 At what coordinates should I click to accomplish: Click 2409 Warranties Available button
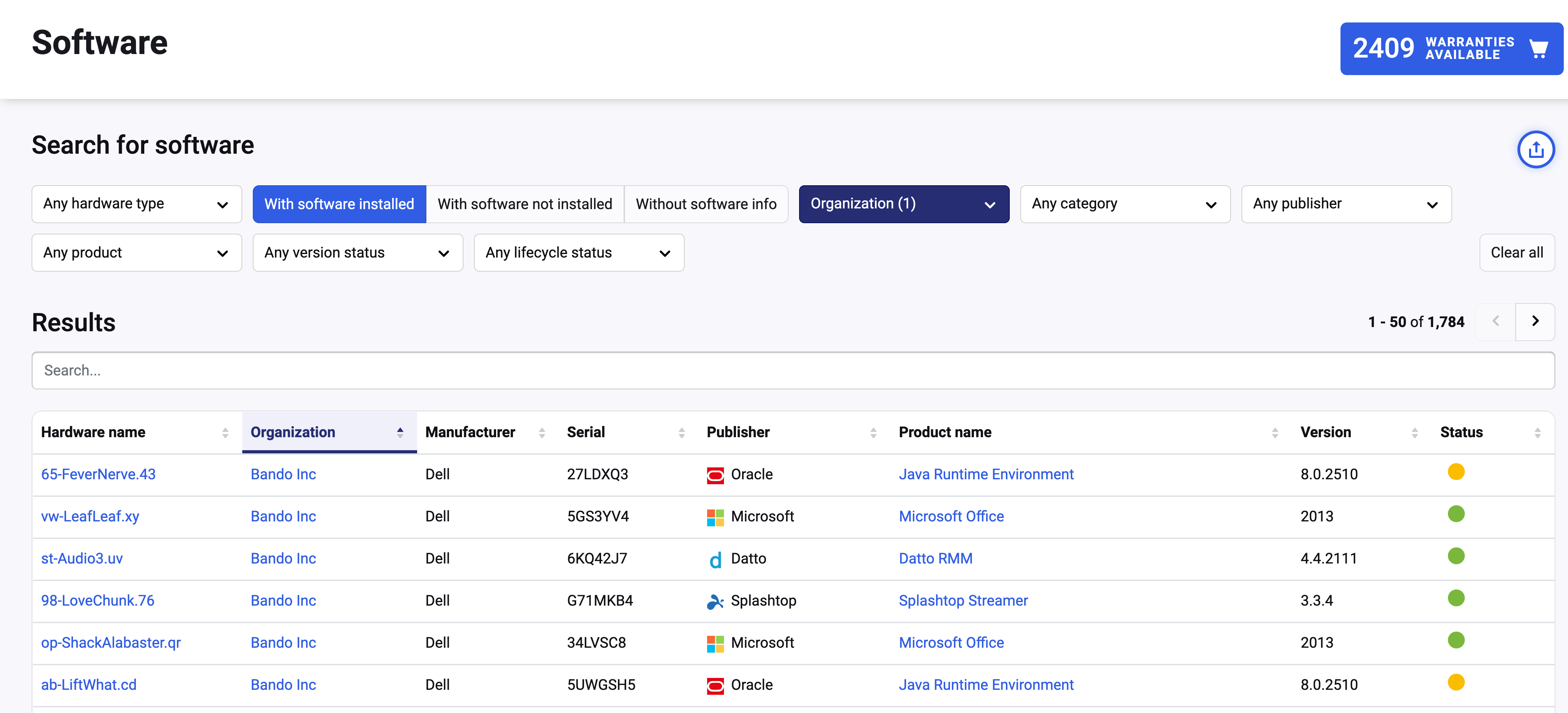point(1451,49)
